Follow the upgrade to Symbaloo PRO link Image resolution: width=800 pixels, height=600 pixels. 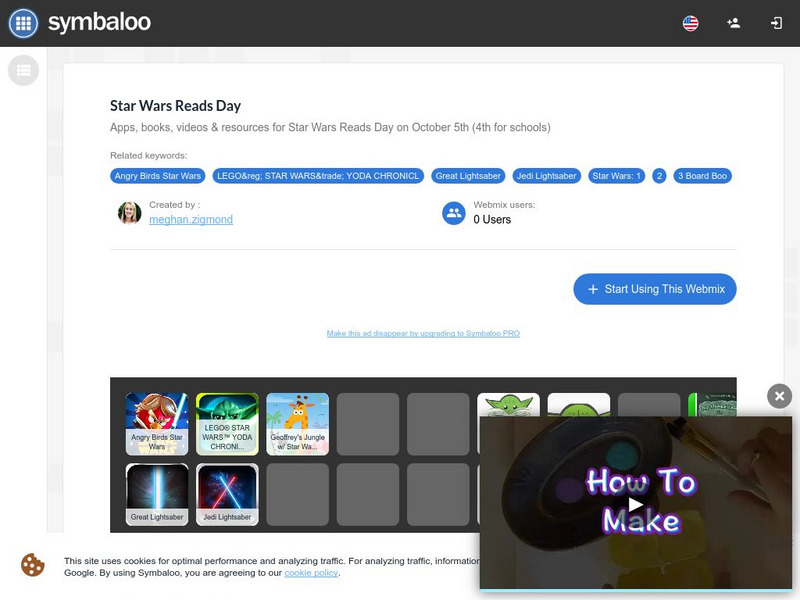point(423,333)
